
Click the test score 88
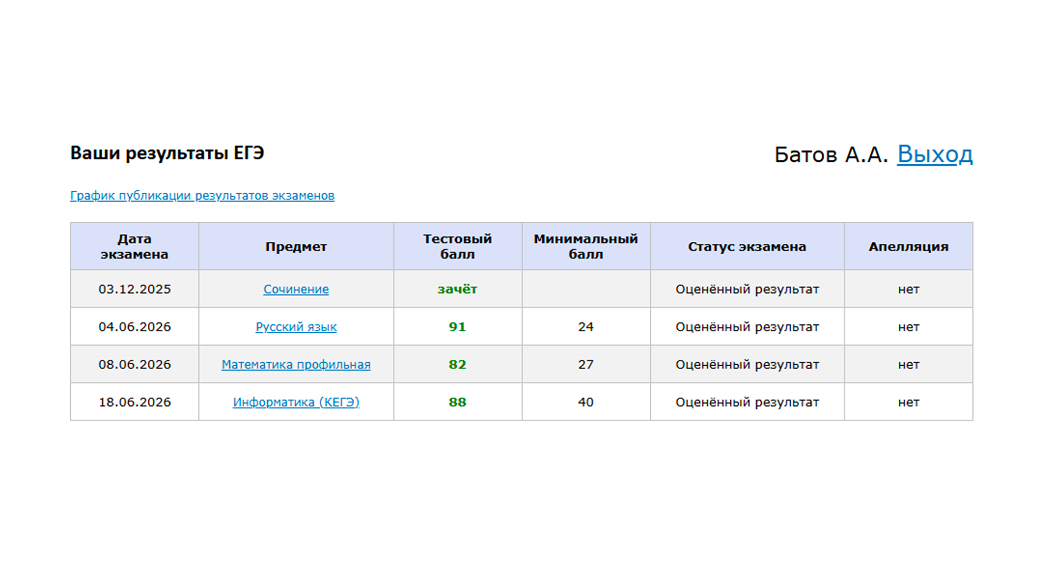coord(458,402)
